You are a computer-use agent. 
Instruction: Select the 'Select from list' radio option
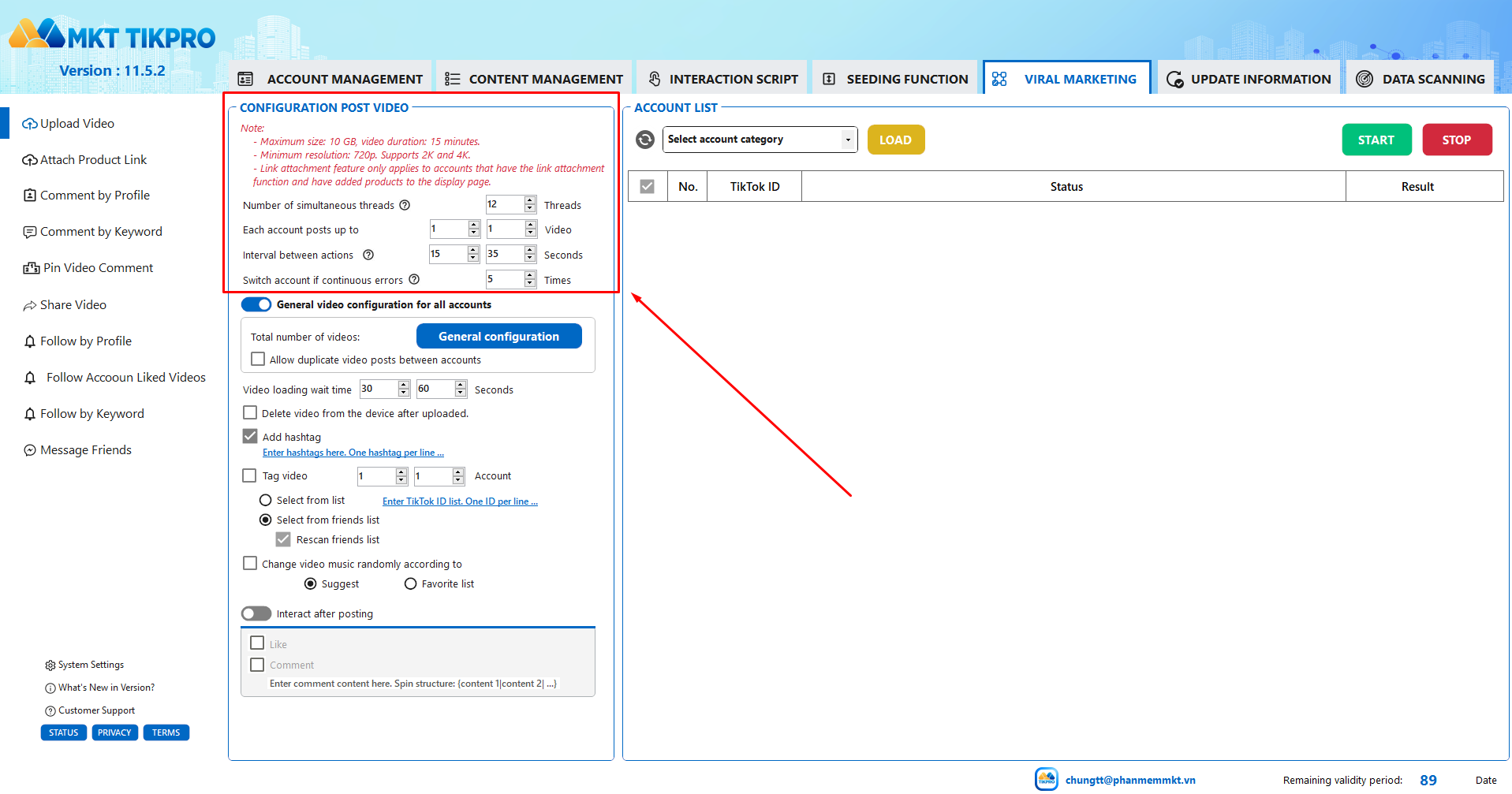click(266, 500)
